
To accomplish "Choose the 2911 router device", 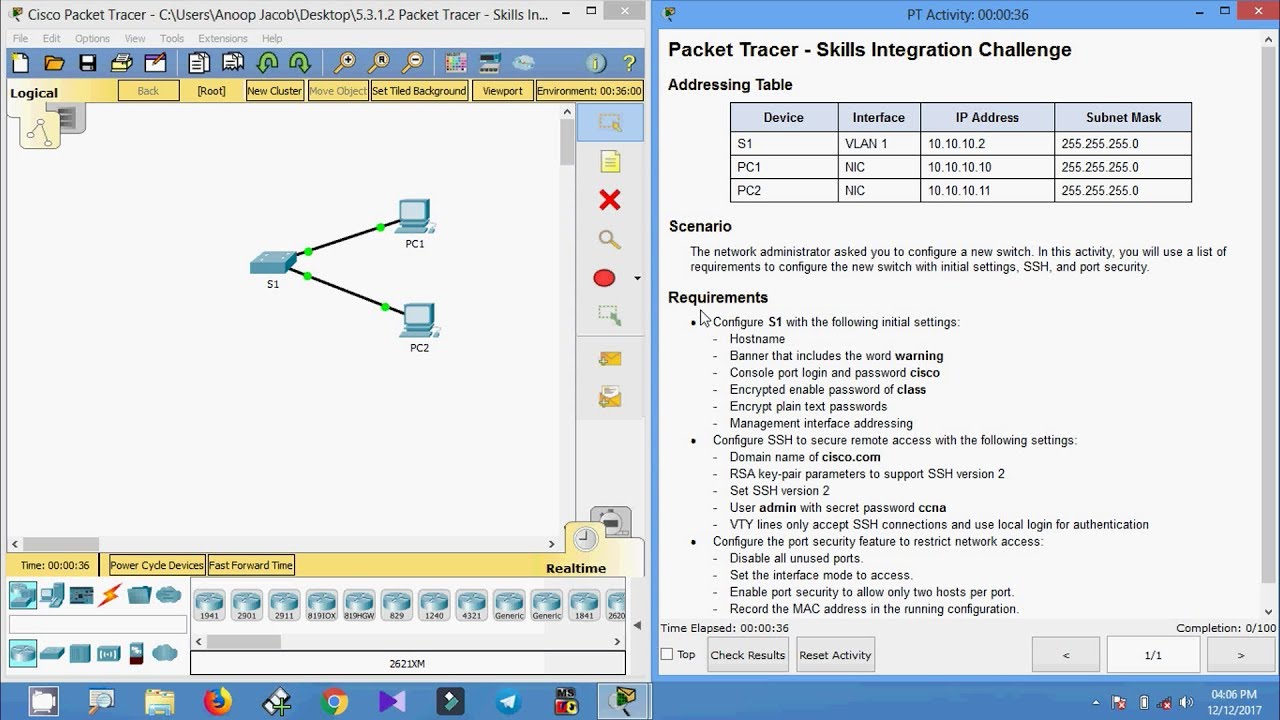I will (x=284, y=606).
